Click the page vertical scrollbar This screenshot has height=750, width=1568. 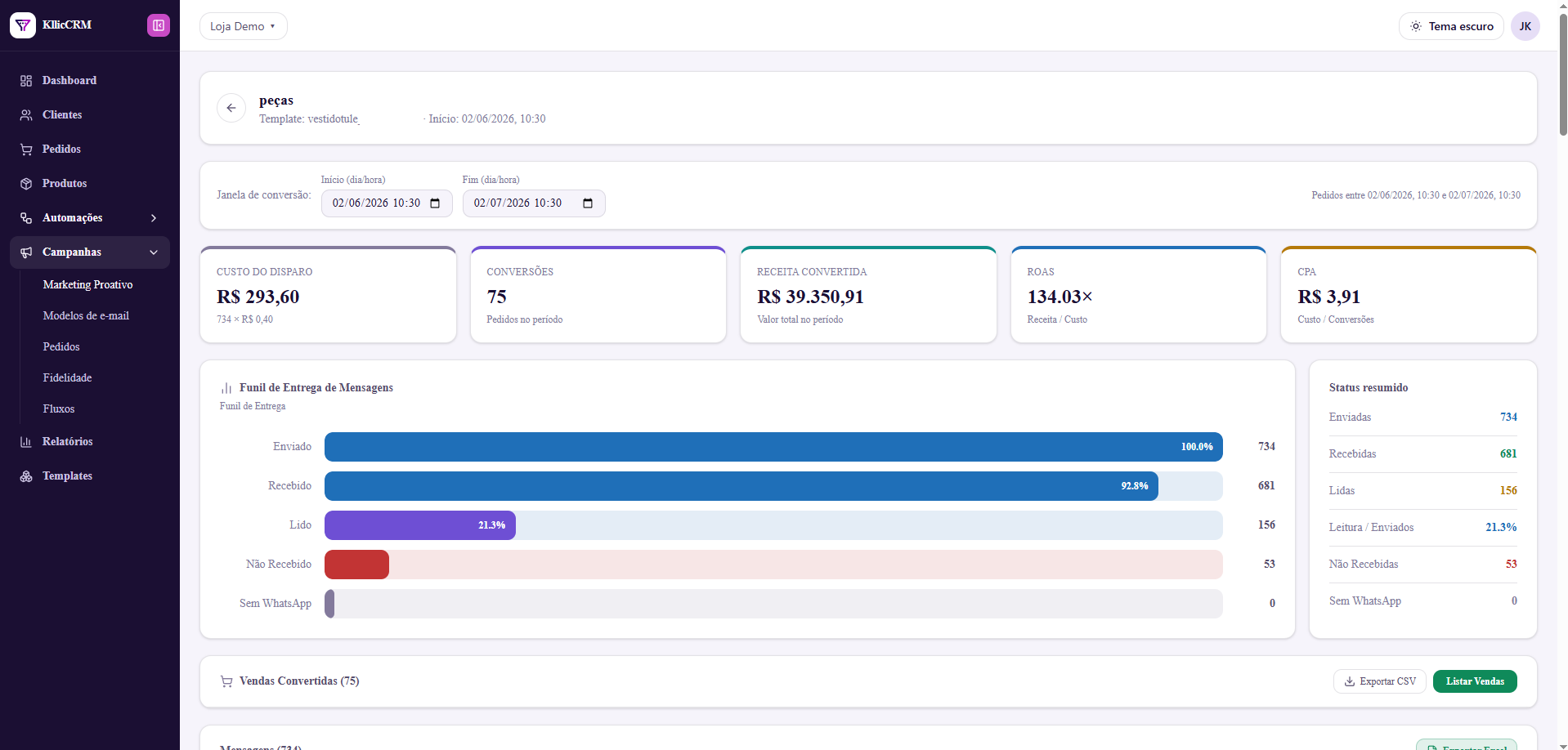(x=1563, y=74)
